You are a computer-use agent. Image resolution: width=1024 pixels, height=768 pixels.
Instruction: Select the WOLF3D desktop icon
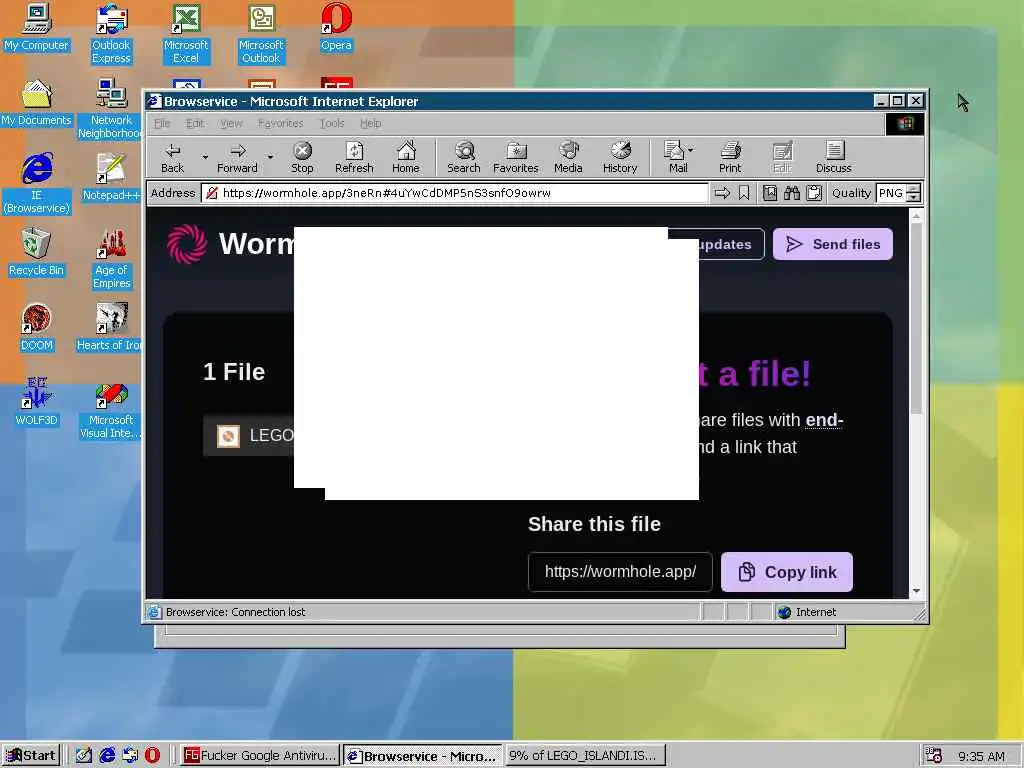[36, 403]
